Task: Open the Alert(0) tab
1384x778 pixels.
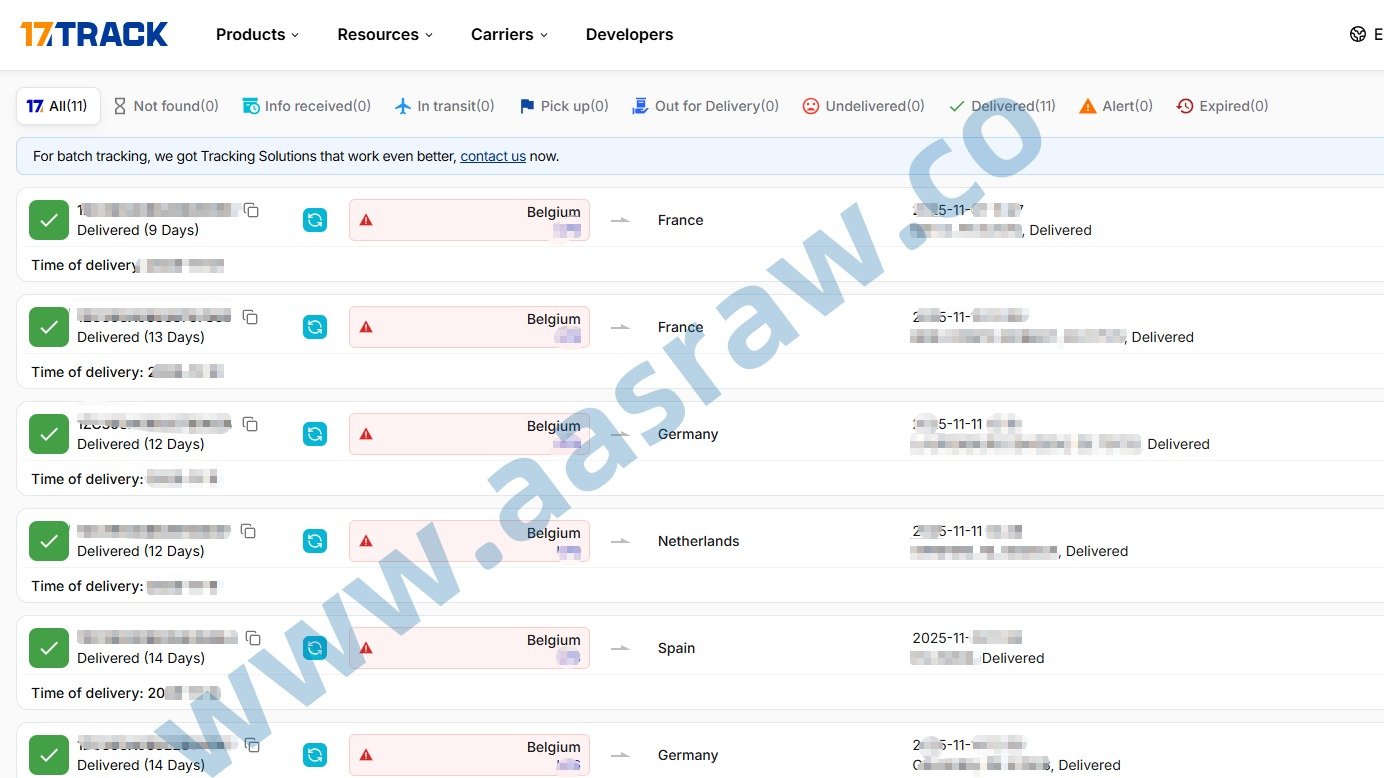Action: (1116, 106)
